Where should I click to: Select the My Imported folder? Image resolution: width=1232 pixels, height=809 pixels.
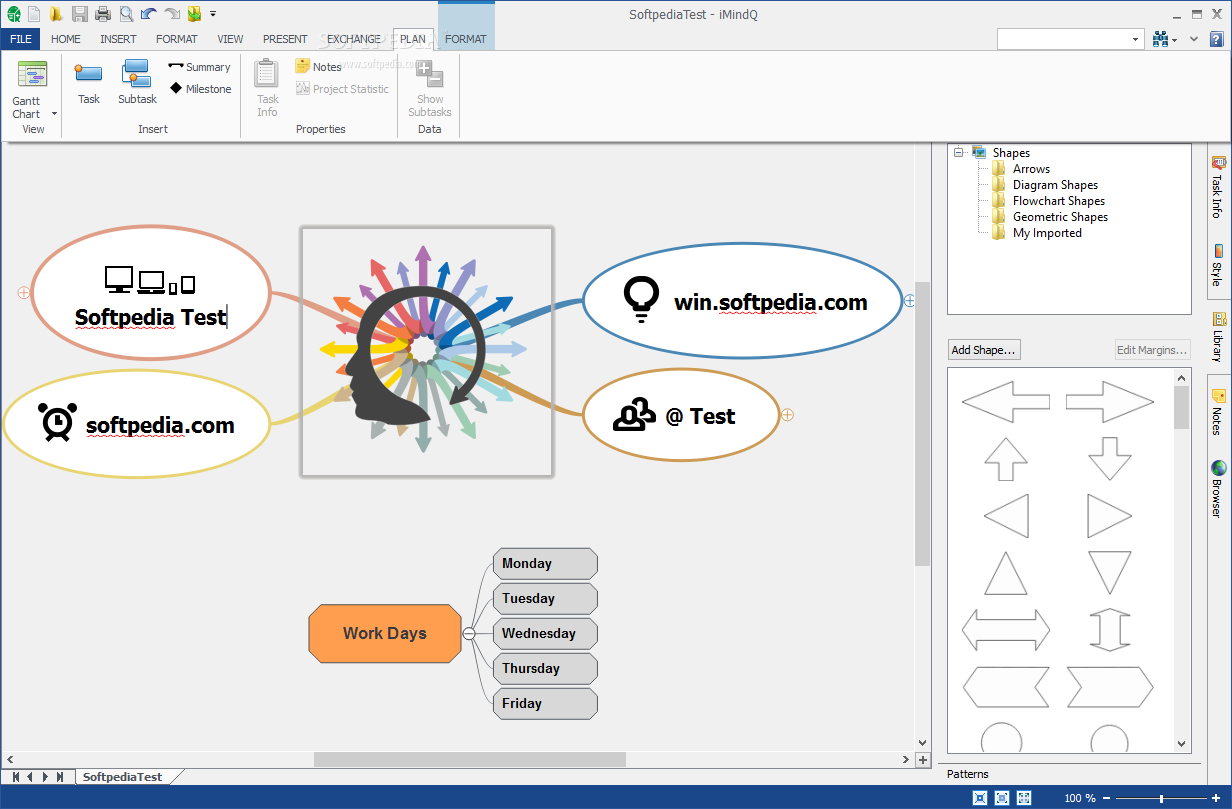[1047, 233]
